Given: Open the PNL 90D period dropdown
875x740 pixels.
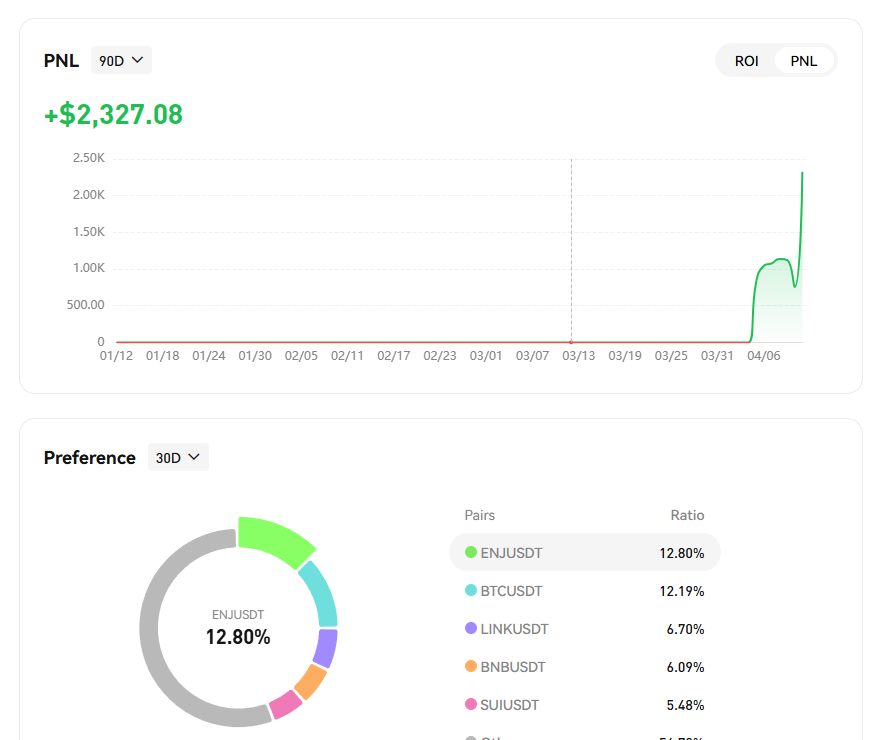Looking at the screenshot, I should [x=121, y=60].
